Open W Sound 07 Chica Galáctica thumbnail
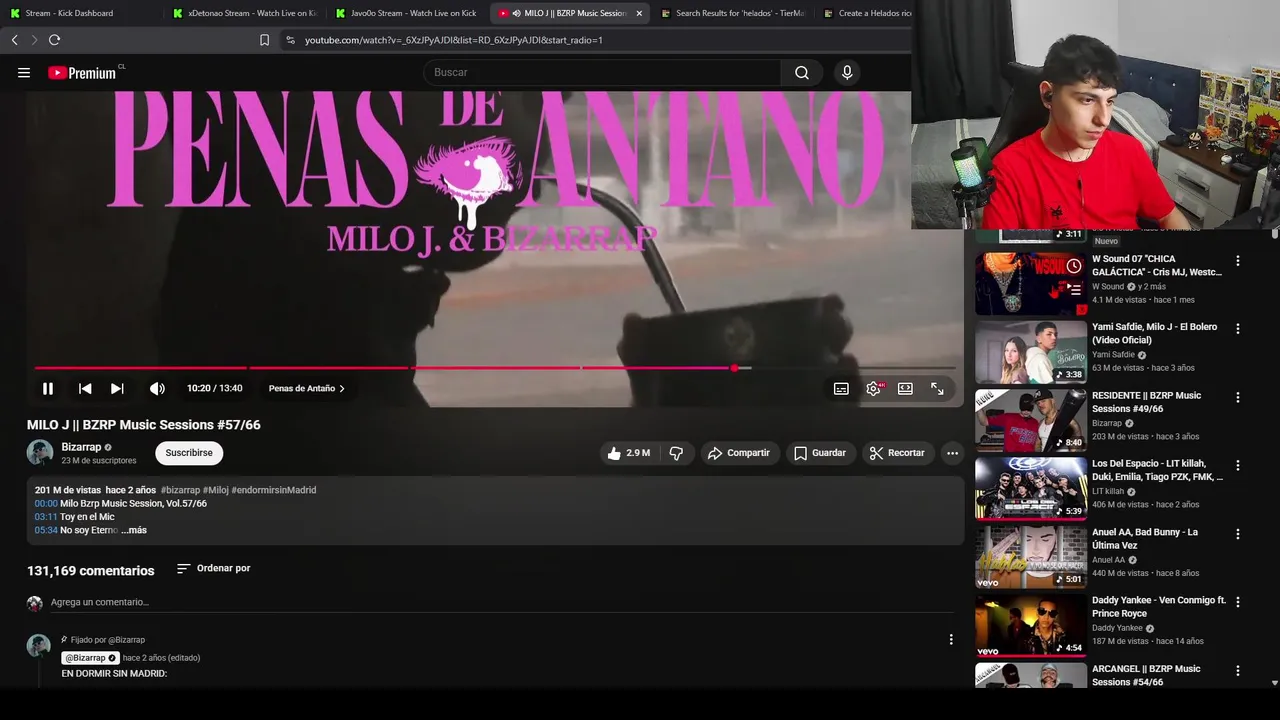Image resolution: width=1280 pixels, height=720 pixels. (x=1031, y=284)
